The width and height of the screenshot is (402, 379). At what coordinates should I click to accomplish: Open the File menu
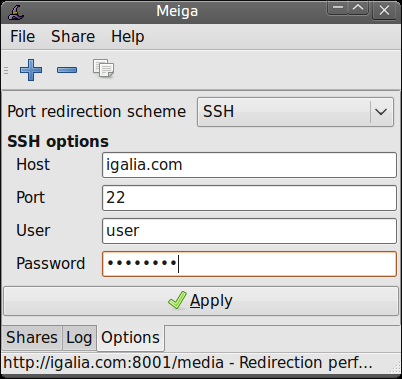click(x=22, y=36)
